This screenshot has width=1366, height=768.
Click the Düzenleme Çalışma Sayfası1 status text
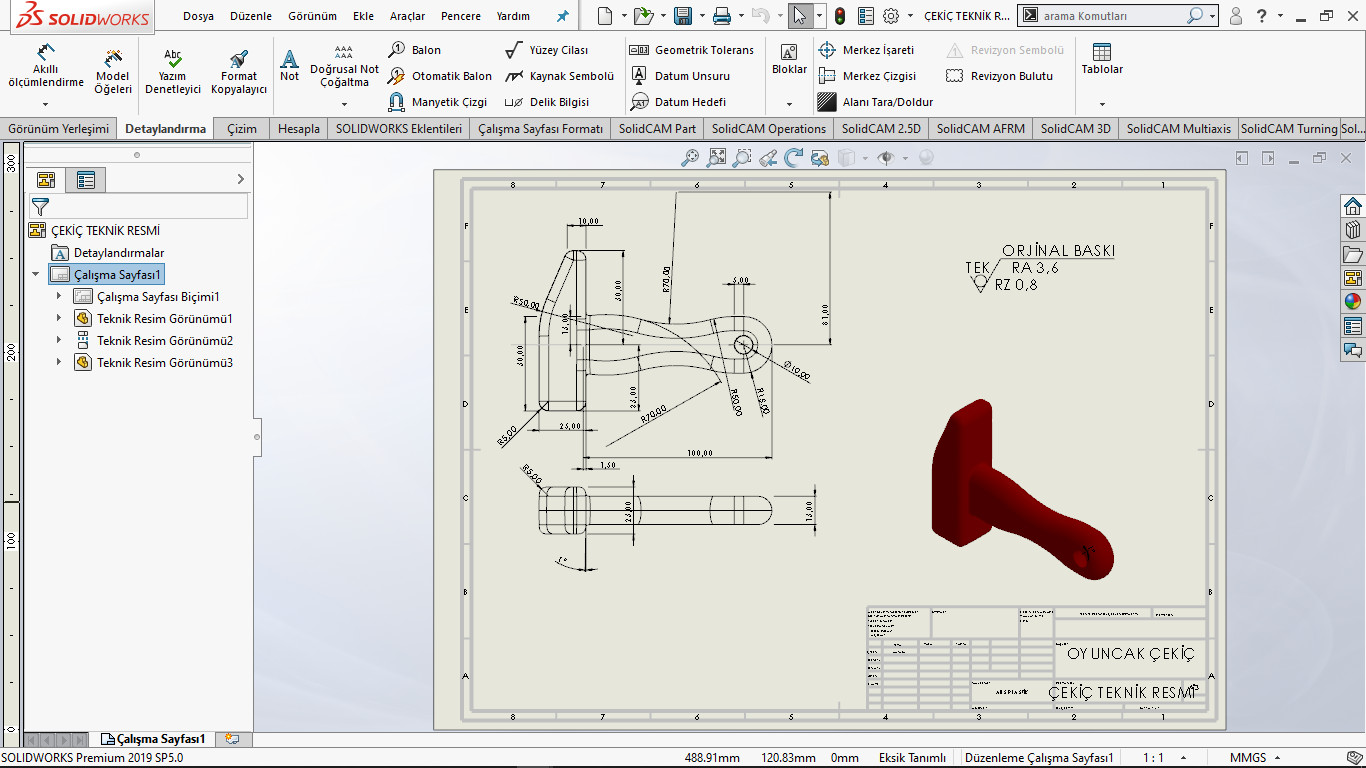point(1039,758)
